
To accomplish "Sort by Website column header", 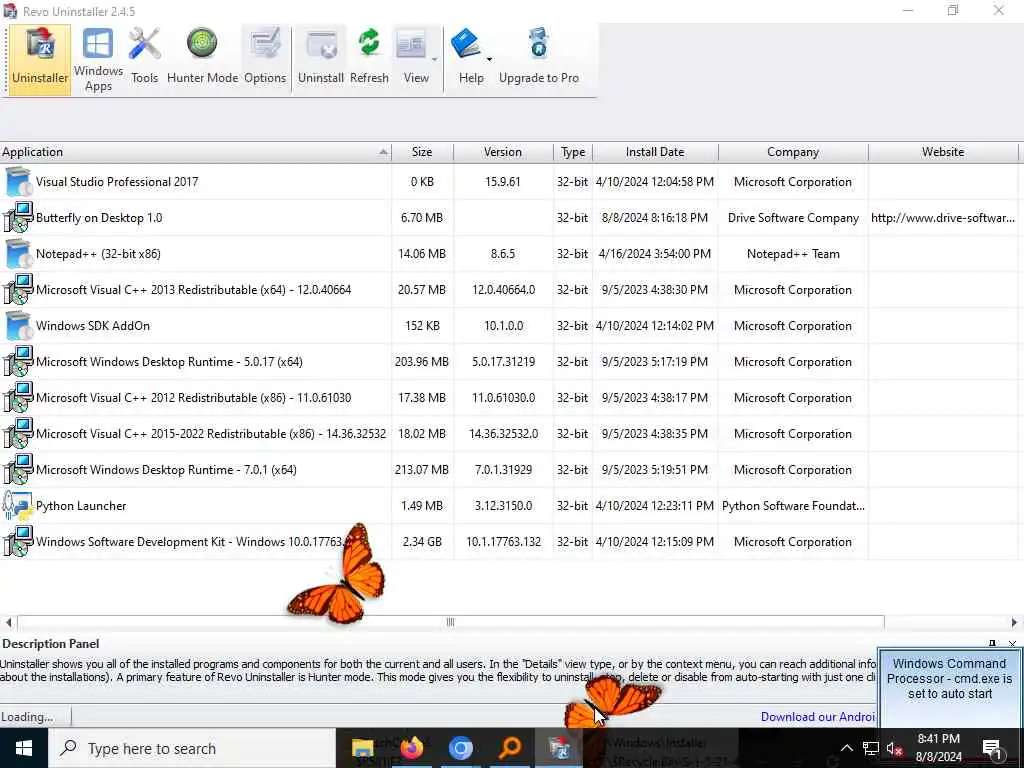I will [x=943, y=152].
